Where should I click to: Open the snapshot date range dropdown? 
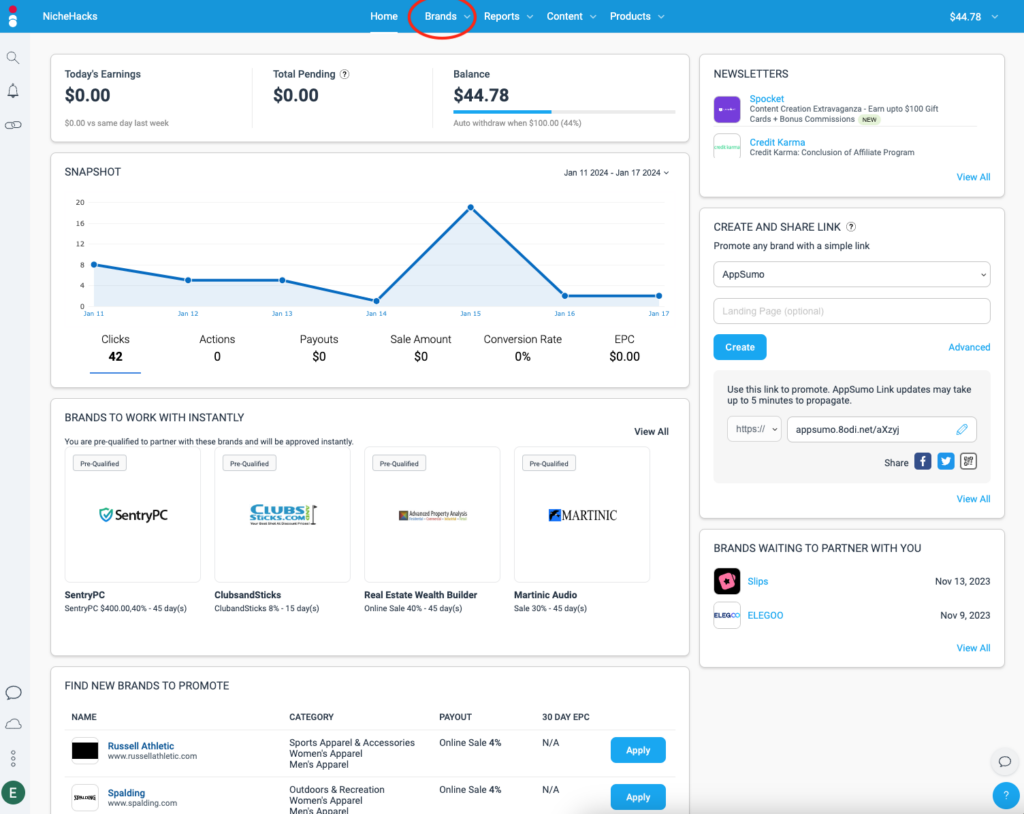pyautogui.click(x=616, y=172)
